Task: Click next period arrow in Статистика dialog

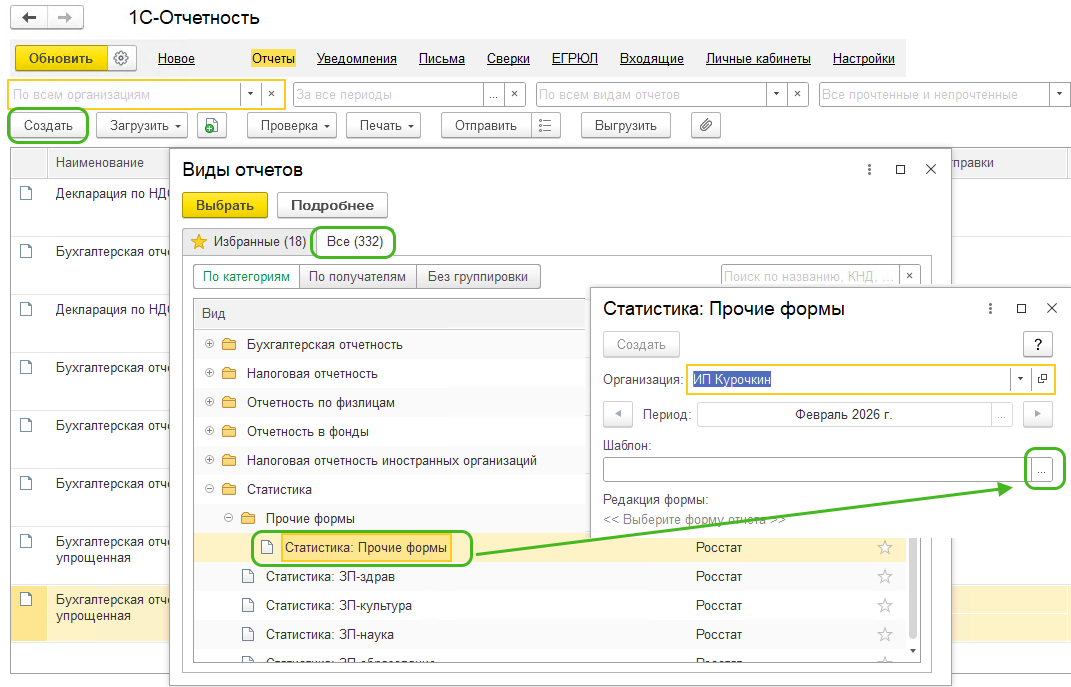Action: [1039, 414]
